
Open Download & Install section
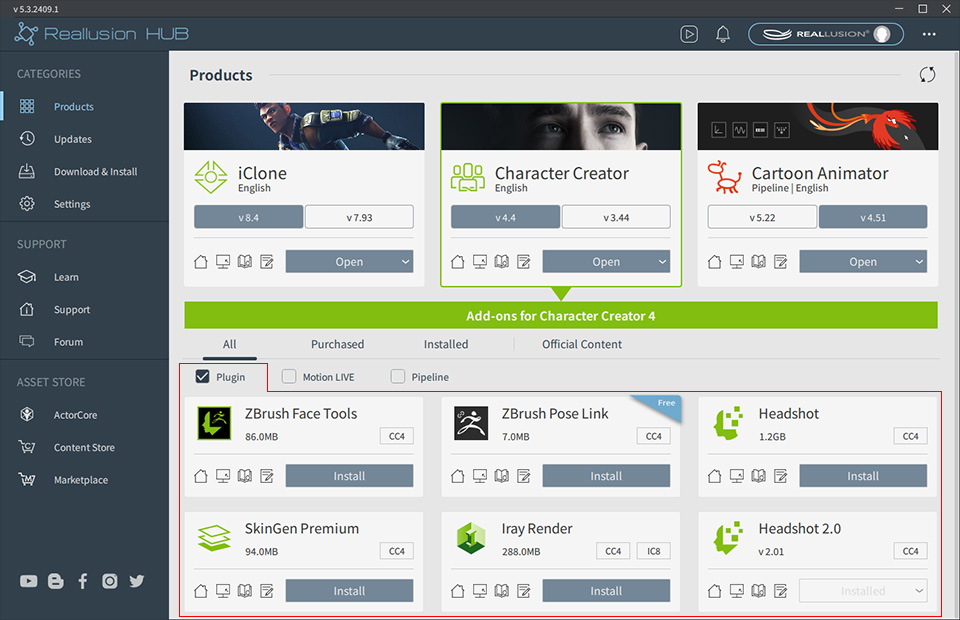click(95, 171)
